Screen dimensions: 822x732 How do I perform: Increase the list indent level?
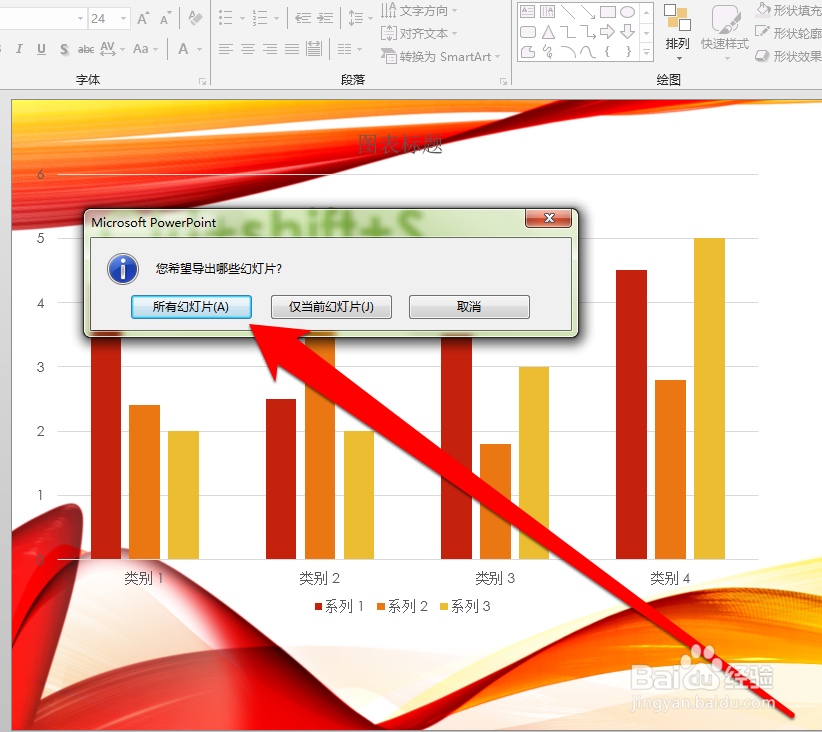click(325, 19)
